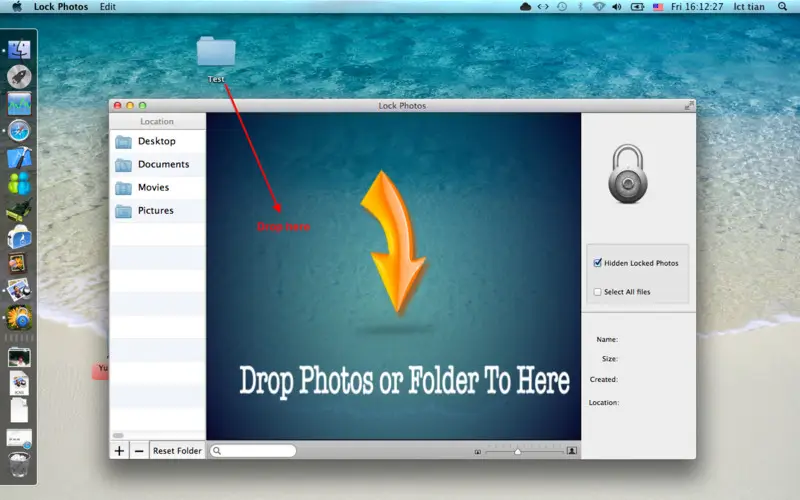The height and width of the screenshot is (500, 800).
Task: Click the magnifier icon in search field
Action: click(x=217, y=451)
